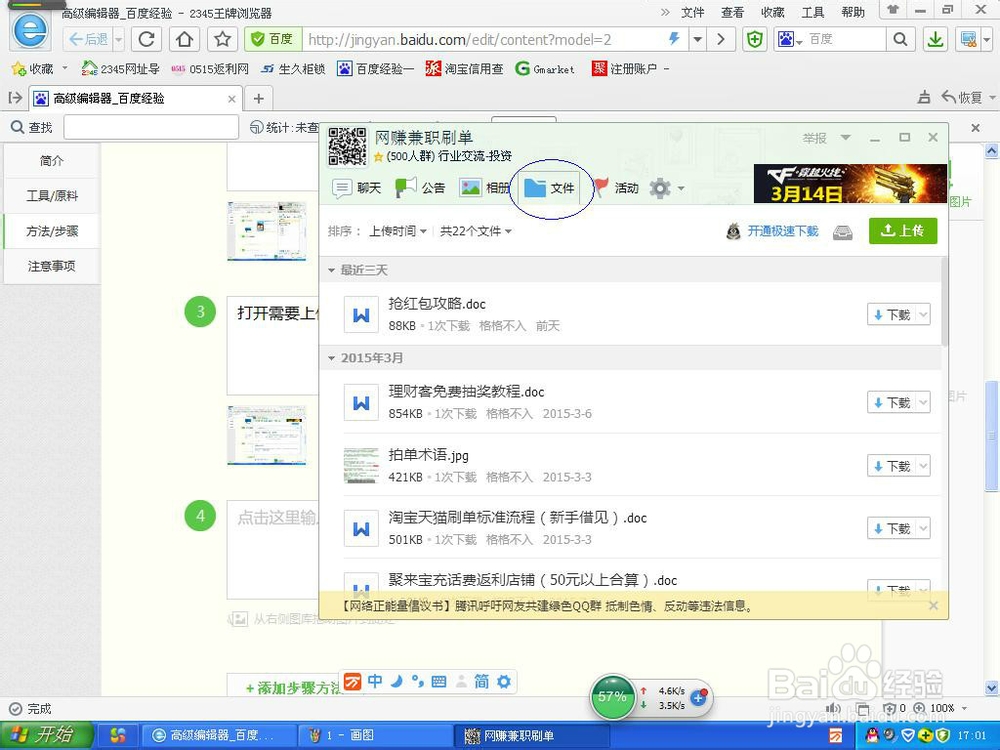This screenshot has width=1000, height=750.
Task: Open the address bar history dropdown arrow
Action: coord(698,40)
